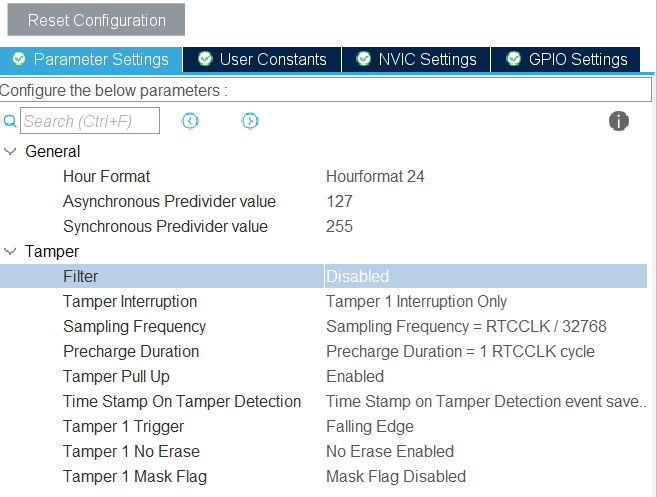Click the User Constants green check icon
Screen dimensions: 657x497
tap(205, 59)
